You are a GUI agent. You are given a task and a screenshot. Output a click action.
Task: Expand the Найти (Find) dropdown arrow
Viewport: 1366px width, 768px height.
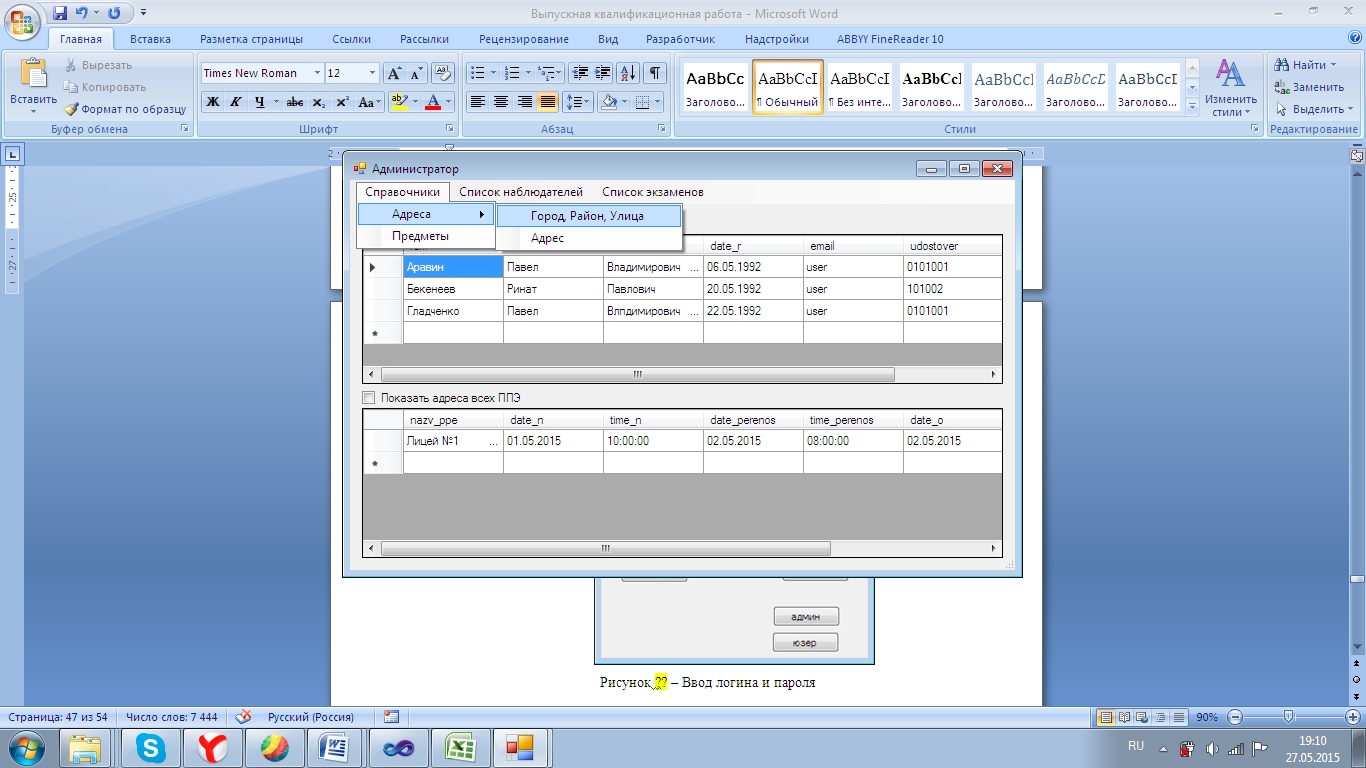click(1333, 65)
